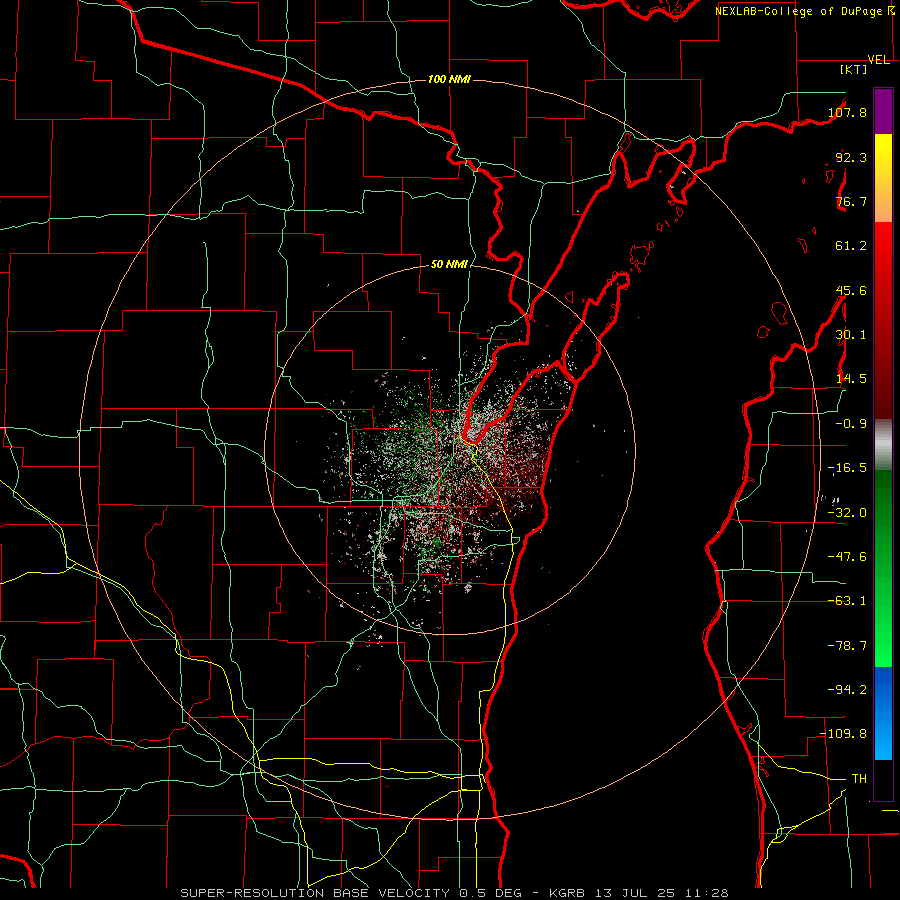Image resolution: width=900 pixels, height=900 pixels.
Task: Click the 50 NMI range ring label
Action: coord(449,264)
